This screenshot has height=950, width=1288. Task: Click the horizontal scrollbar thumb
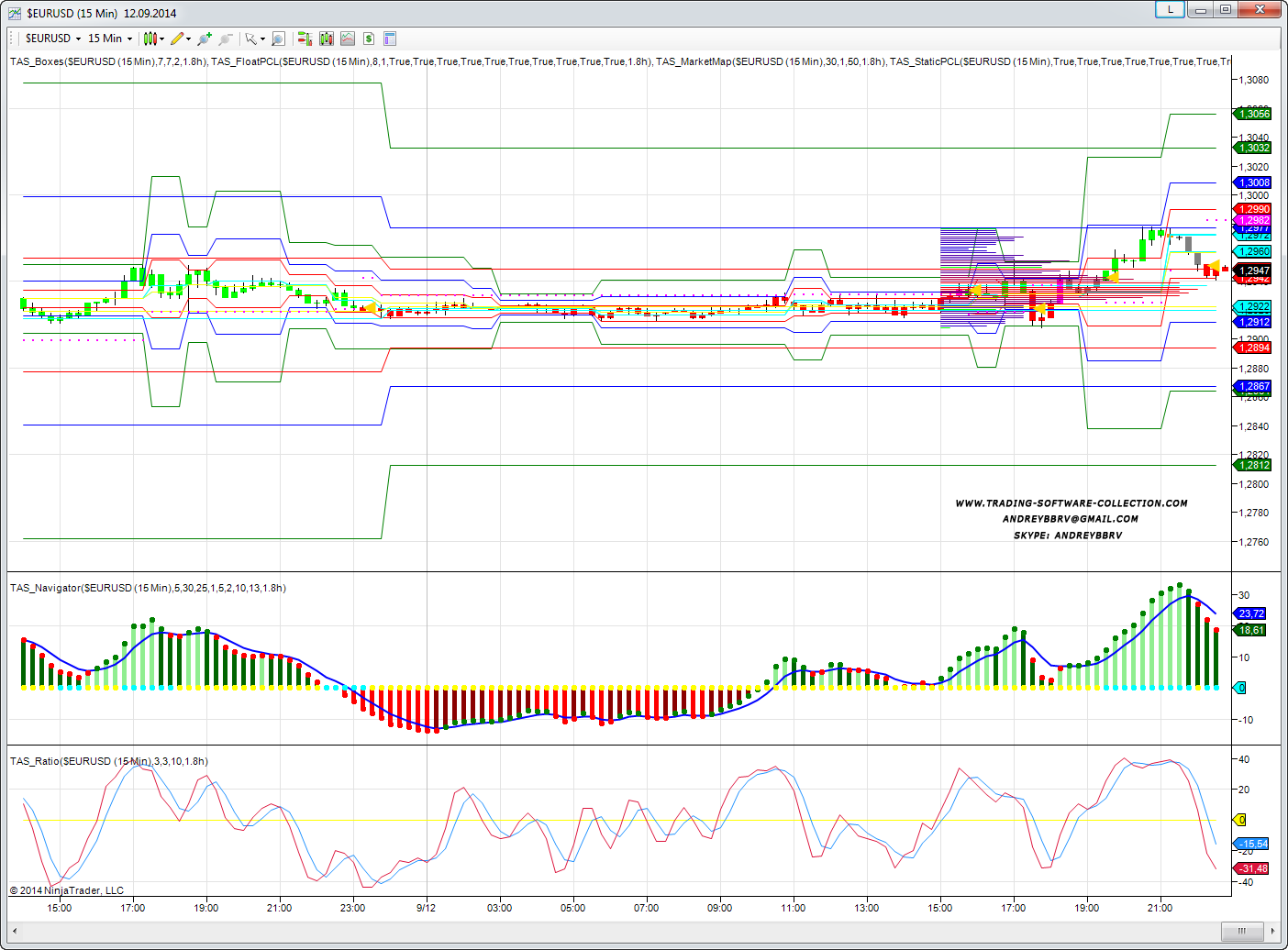coord(1241,932)
